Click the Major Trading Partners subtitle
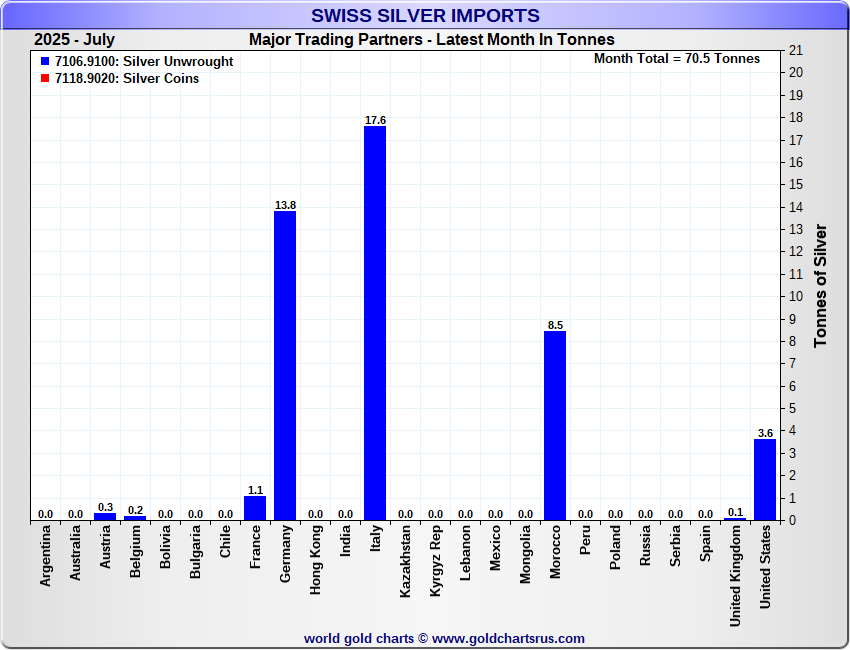Image resolution: width=850 pixels, height=650 pixels. click(431, 40)
